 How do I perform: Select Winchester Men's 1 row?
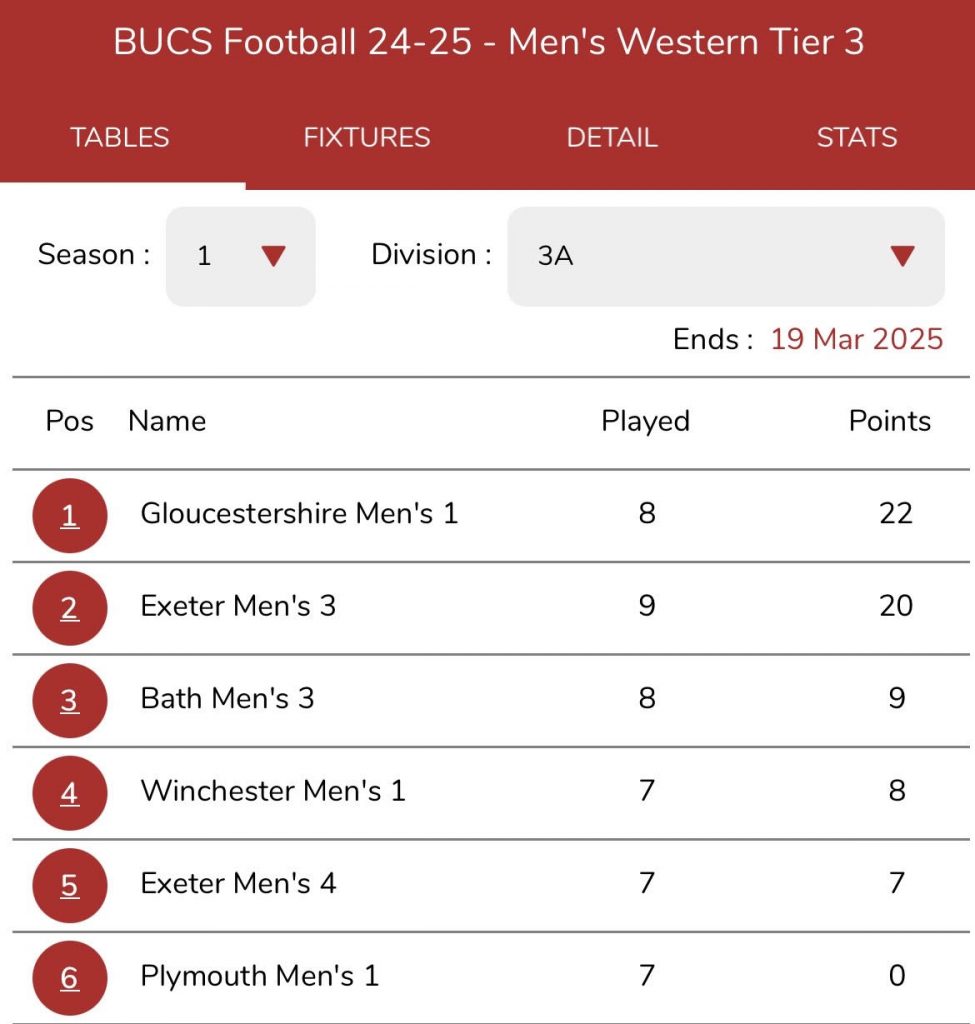[273, 791]
